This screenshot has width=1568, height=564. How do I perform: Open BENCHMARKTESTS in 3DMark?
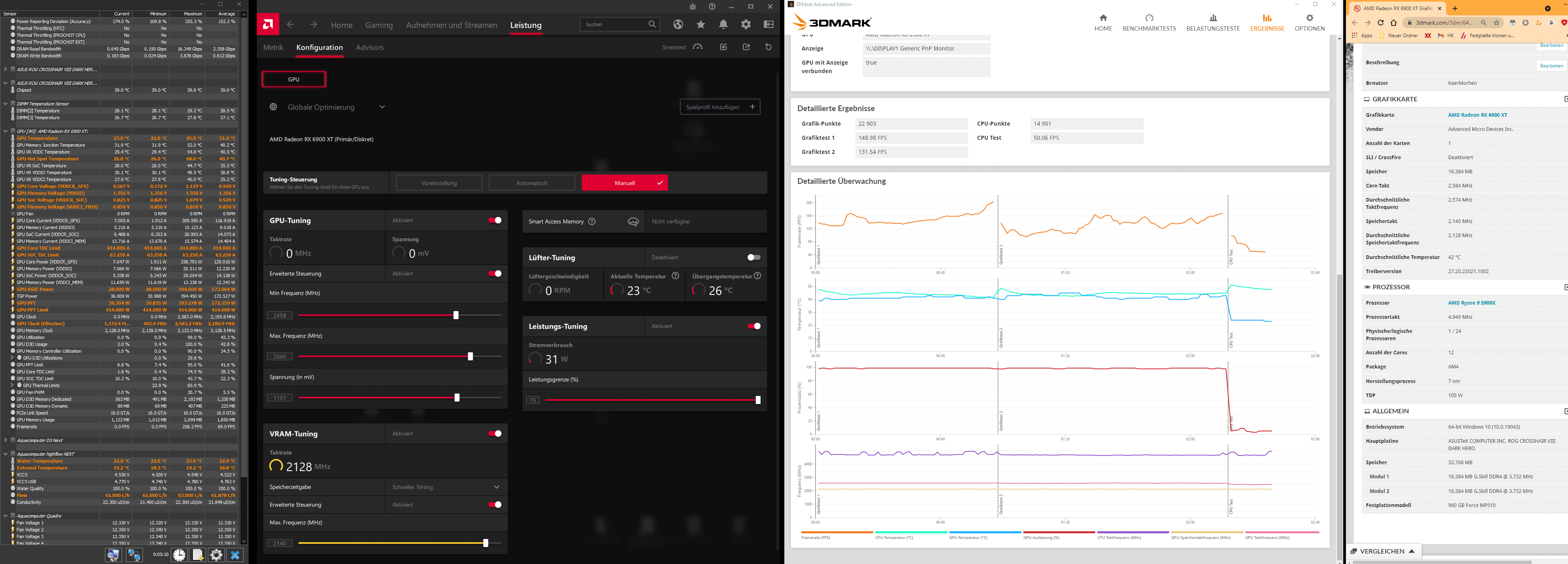click(1149, 23)
